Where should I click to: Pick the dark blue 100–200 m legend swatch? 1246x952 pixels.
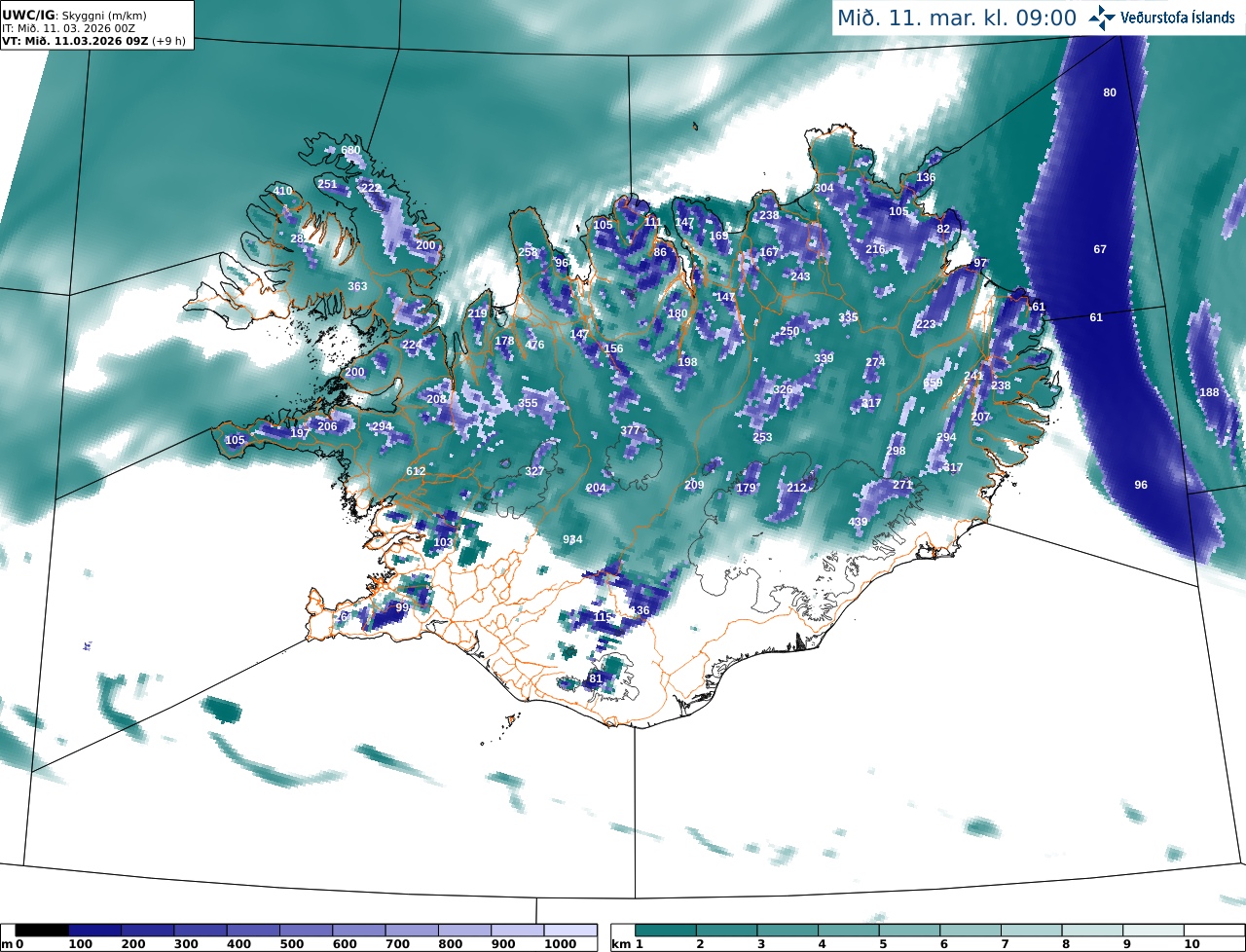(x=94, y=931)
